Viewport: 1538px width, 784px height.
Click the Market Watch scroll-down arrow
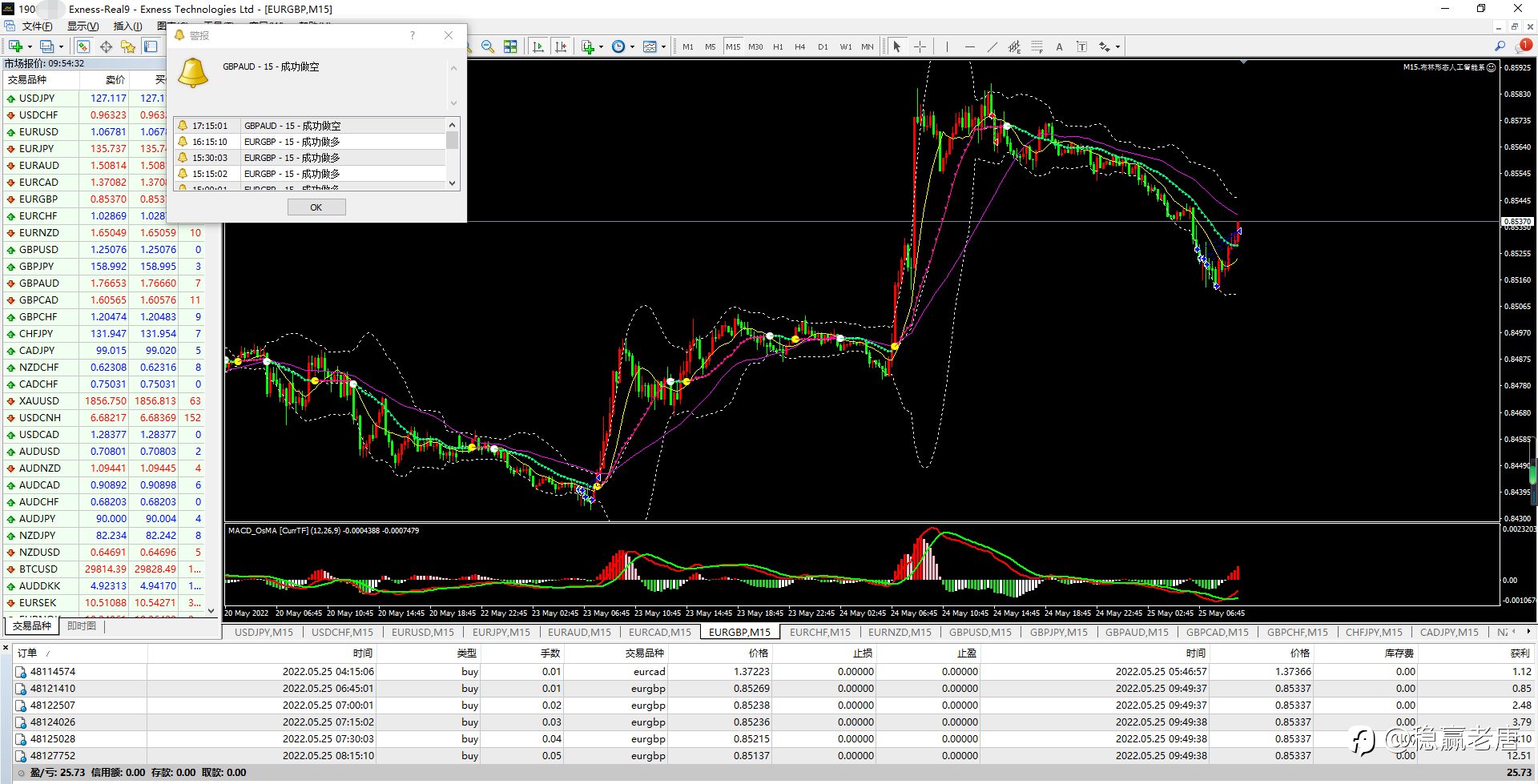pos(211,611)
